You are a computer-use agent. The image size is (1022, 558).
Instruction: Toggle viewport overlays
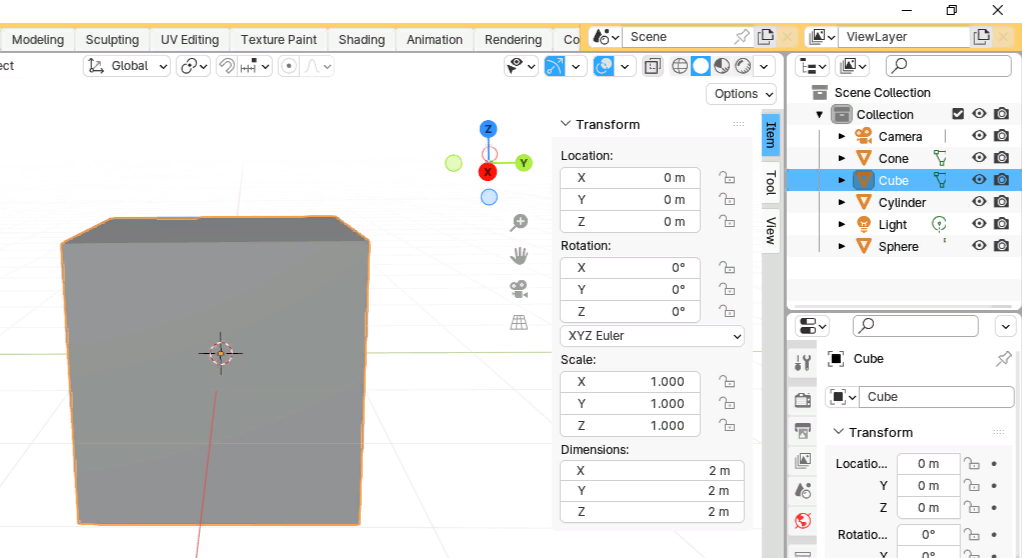tap(604, 66)
